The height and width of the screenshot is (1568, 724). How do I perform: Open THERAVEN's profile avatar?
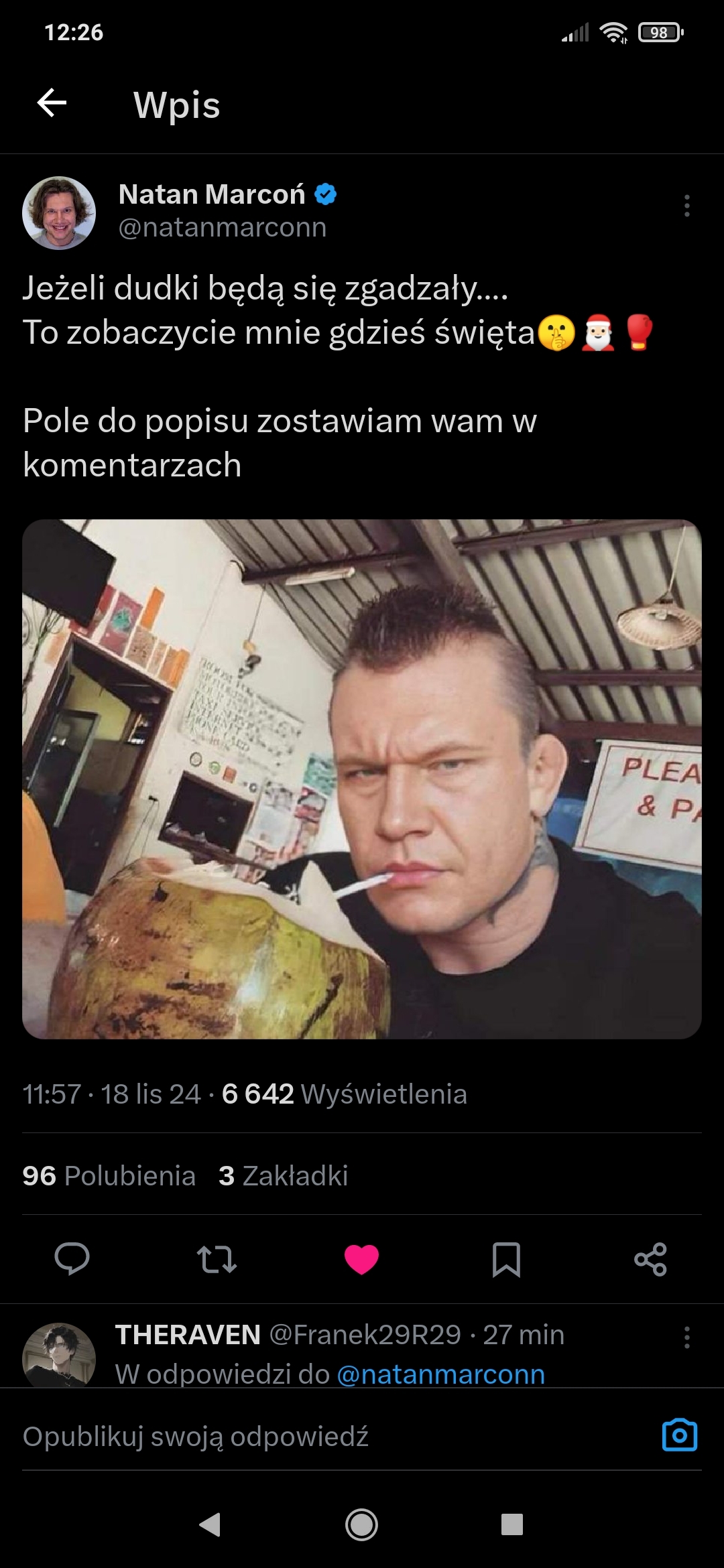pos(59,1355)
